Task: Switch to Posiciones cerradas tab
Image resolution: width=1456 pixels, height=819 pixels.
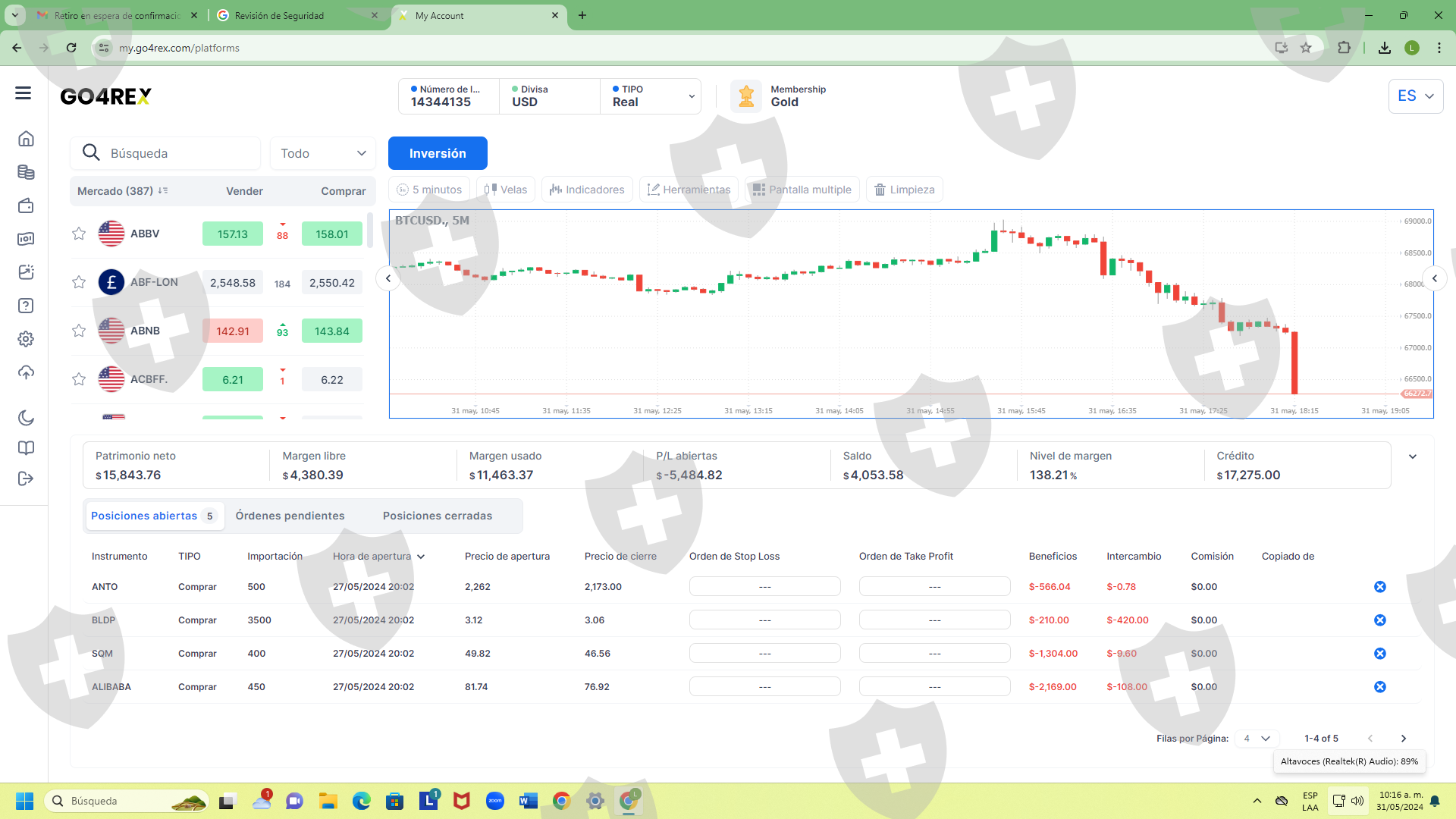Action: tap(438, 516)
